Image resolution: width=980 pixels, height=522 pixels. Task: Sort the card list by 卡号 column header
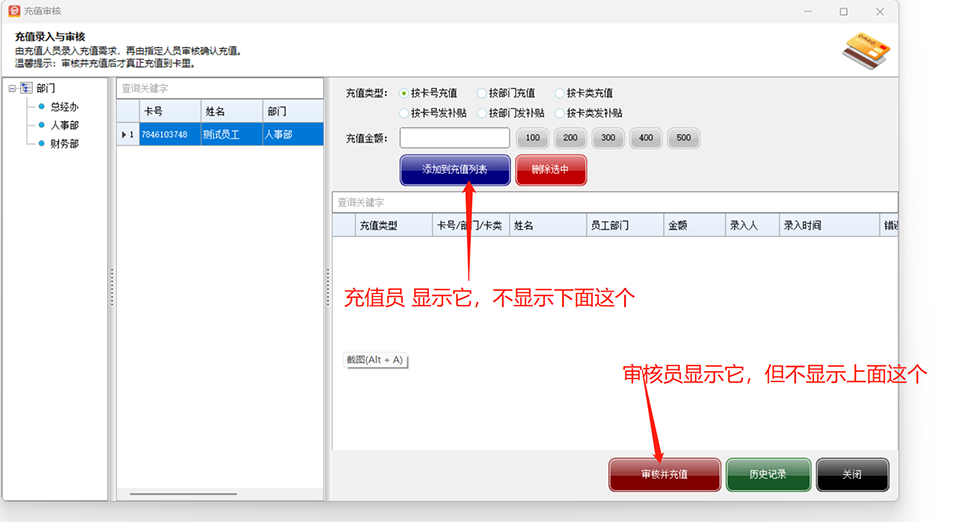(168, 111)
